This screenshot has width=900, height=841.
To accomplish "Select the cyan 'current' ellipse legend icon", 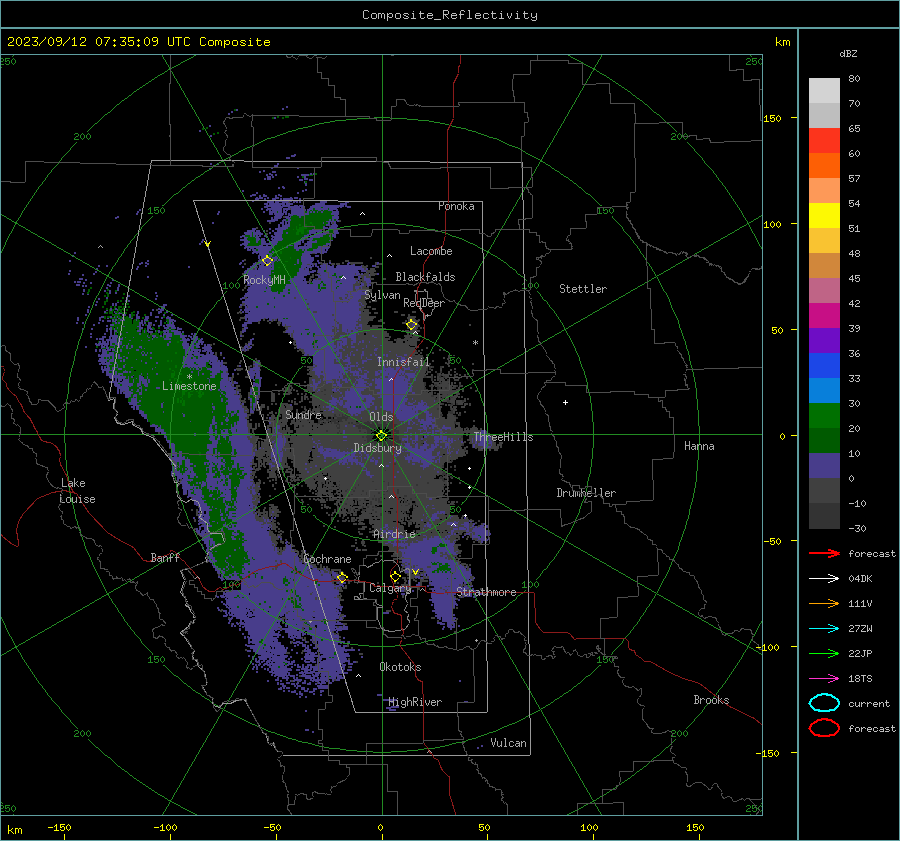I will (x=824, y=703).
